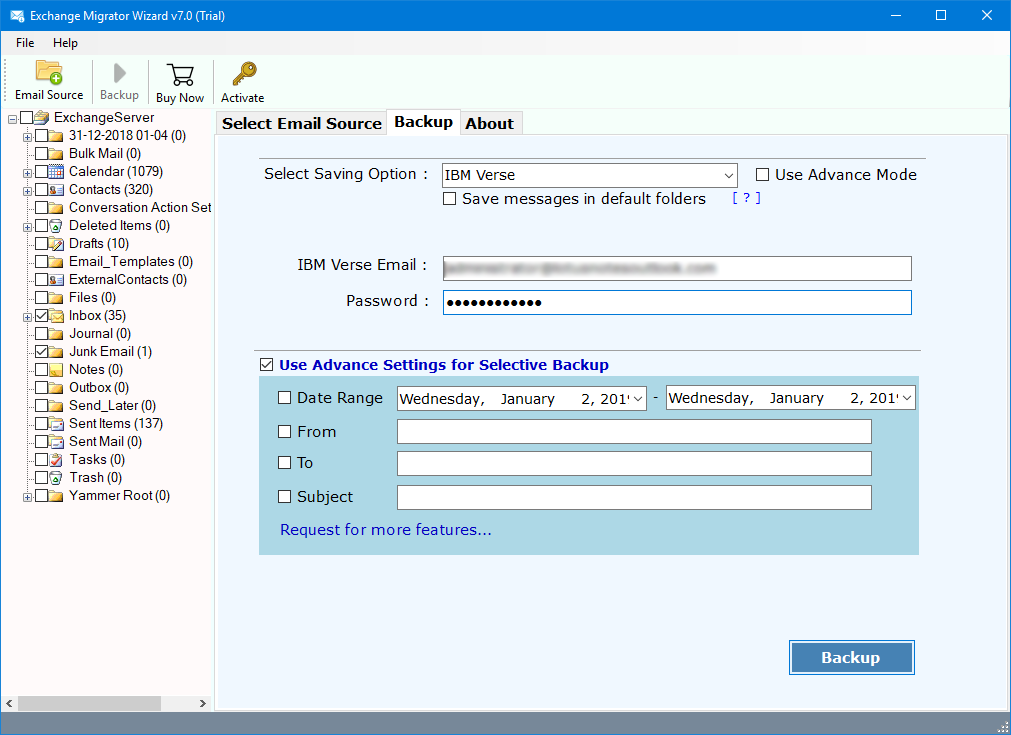Expand the Calendar tree node
Screen dimensions: 1011x735
coord(27,173)
